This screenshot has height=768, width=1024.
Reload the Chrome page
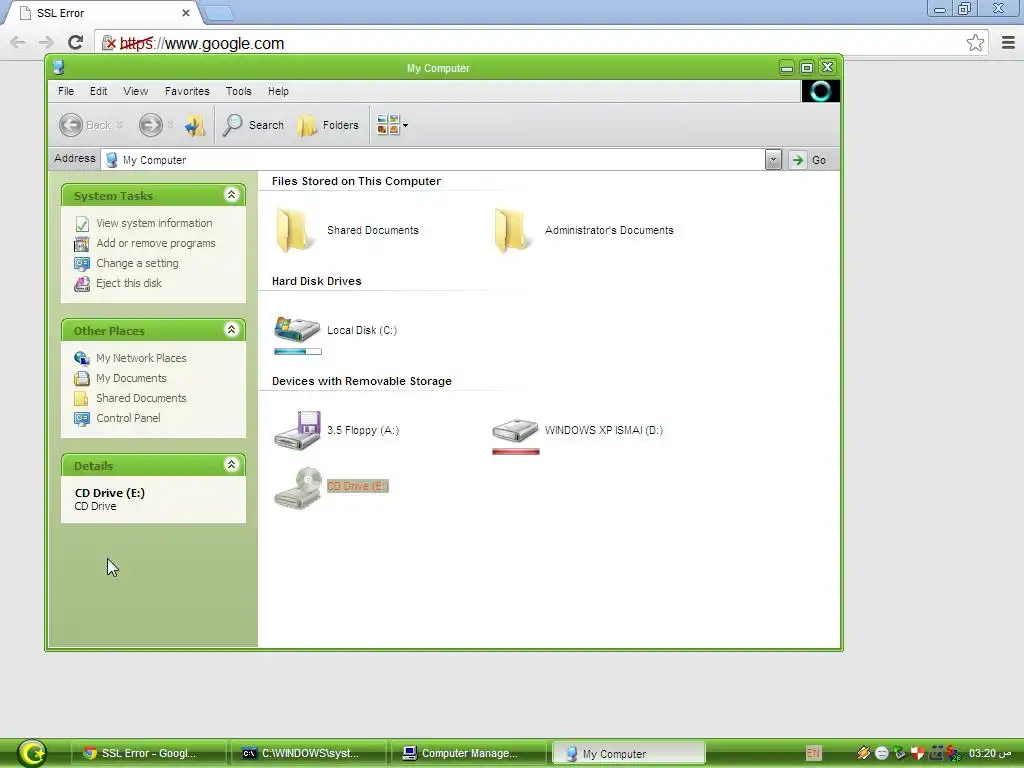(76, 43)
